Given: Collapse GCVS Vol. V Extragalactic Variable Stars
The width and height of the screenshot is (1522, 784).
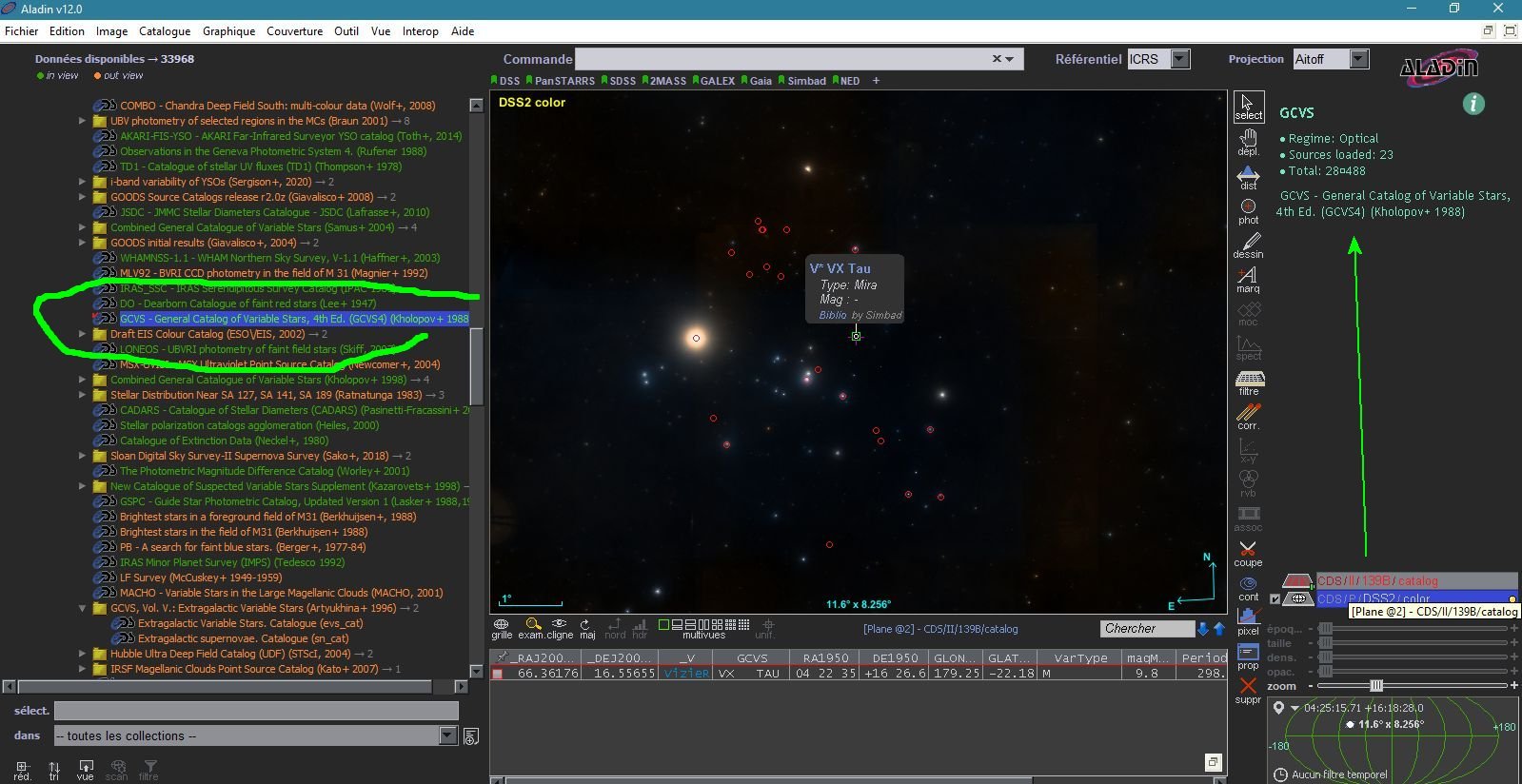Looking at the screenshot, I should 82,608.
